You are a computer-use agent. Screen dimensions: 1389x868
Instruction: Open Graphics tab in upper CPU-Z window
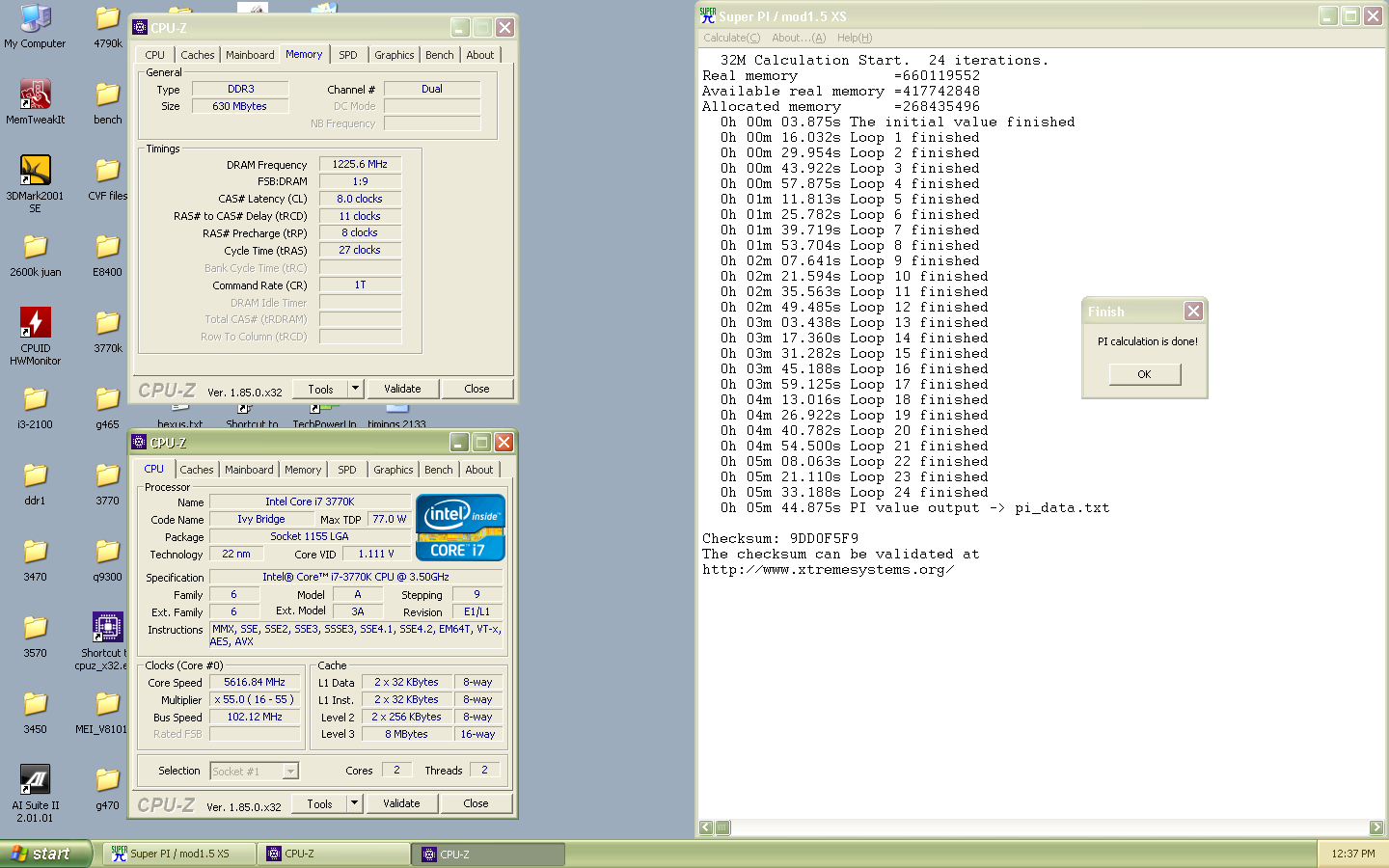click(x=395, y=55)
